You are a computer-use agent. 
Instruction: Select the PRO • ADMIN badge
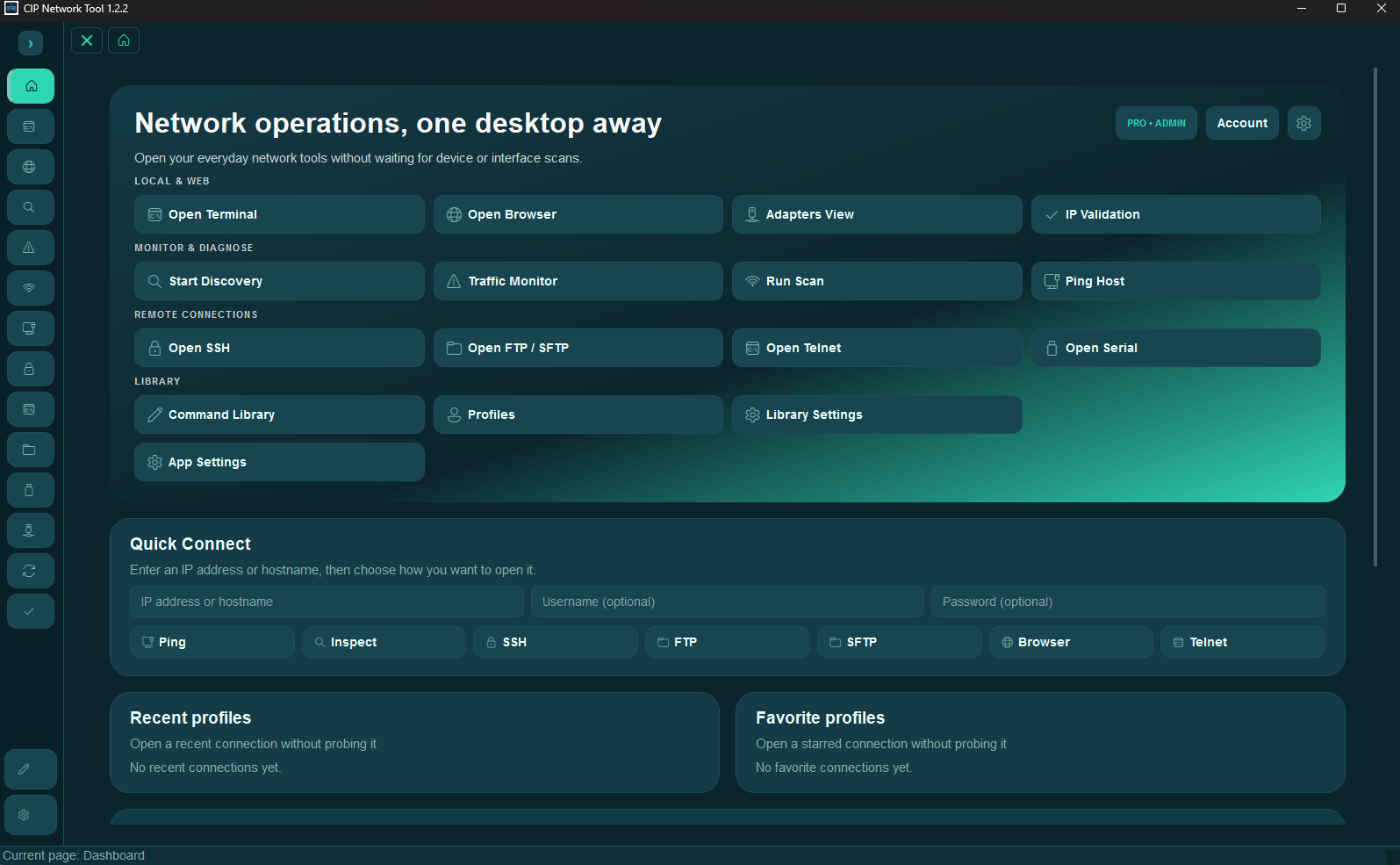1156,123
